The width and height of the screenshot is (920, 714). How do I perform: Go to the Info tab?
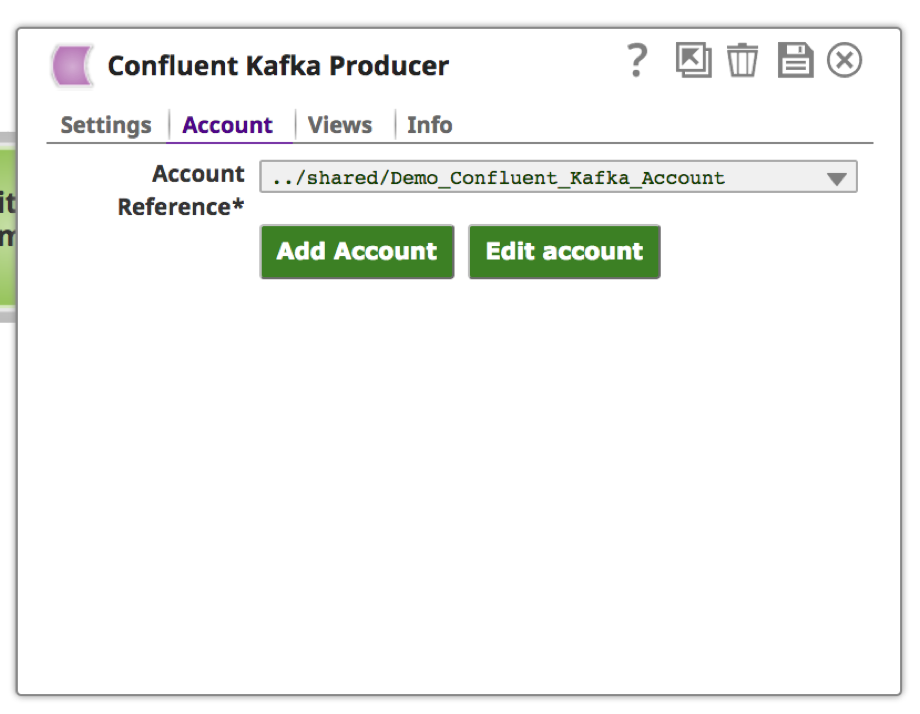coord(429,125)
